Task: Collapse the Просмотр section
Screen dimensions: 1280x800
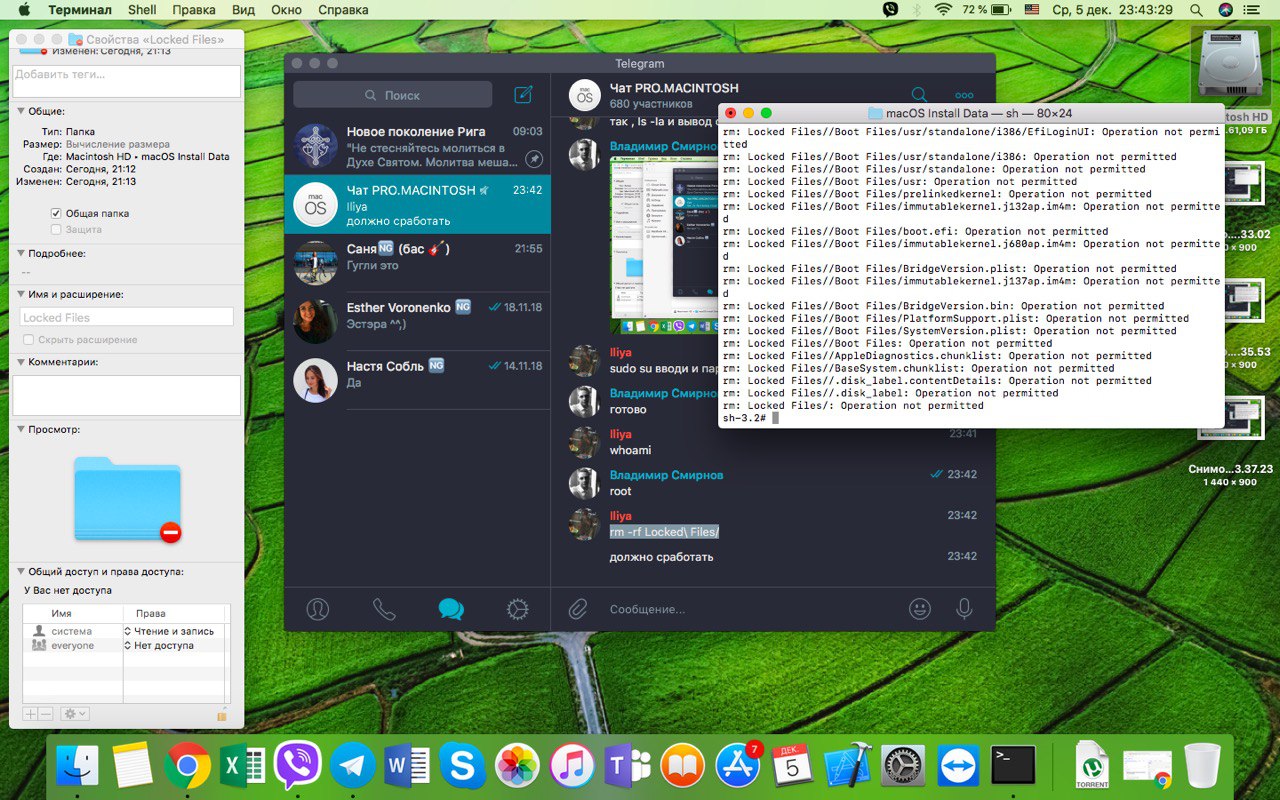Action: click(x=20, y=430)
